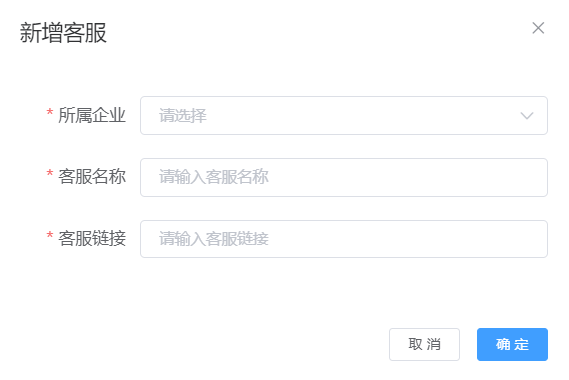The image size is (569, 380).
Task: Expand the 所属企业 dropdown arrow
Action: pyautogui.click(x=527, y=116)
